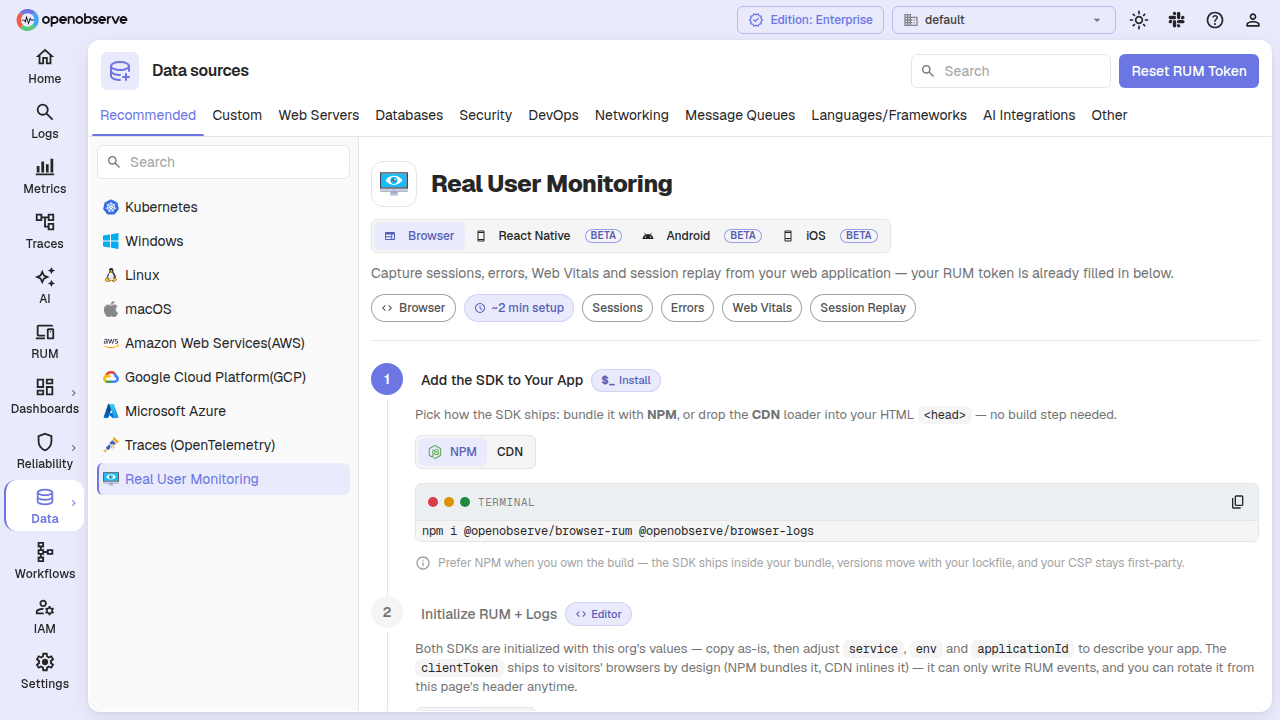Switch to the Recommended tab
1280x720 pixels.
click(148, 115)
